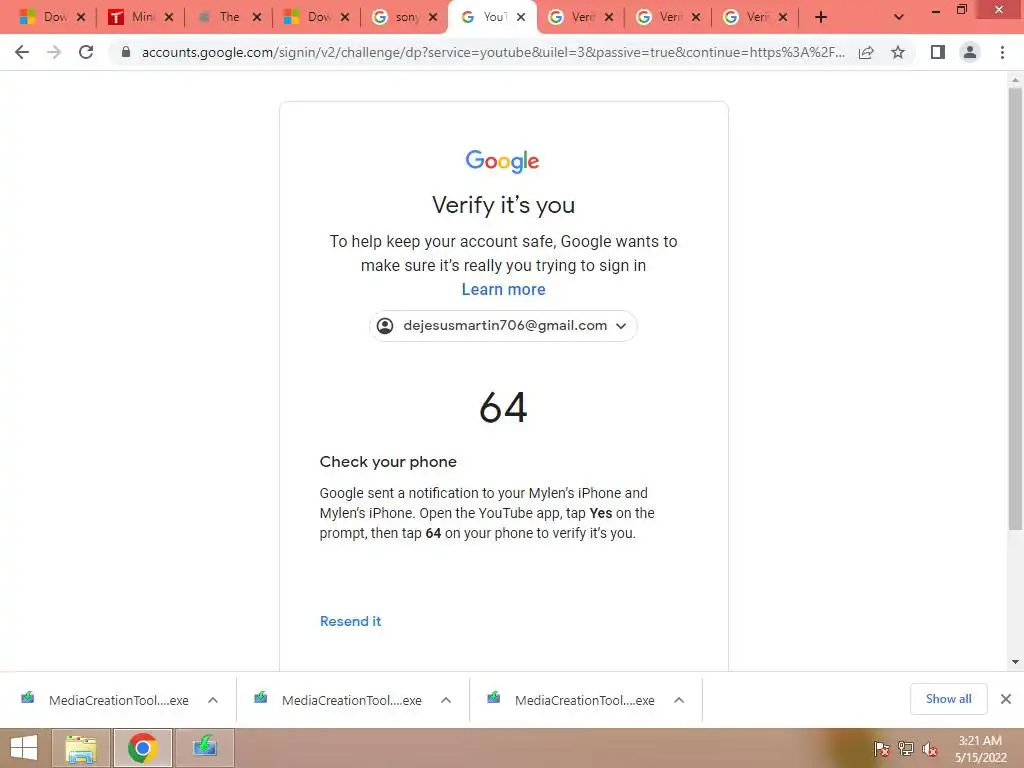Screen dimensions: 1024x768
Task: Open a new browser tab
Action: [821, 17]
